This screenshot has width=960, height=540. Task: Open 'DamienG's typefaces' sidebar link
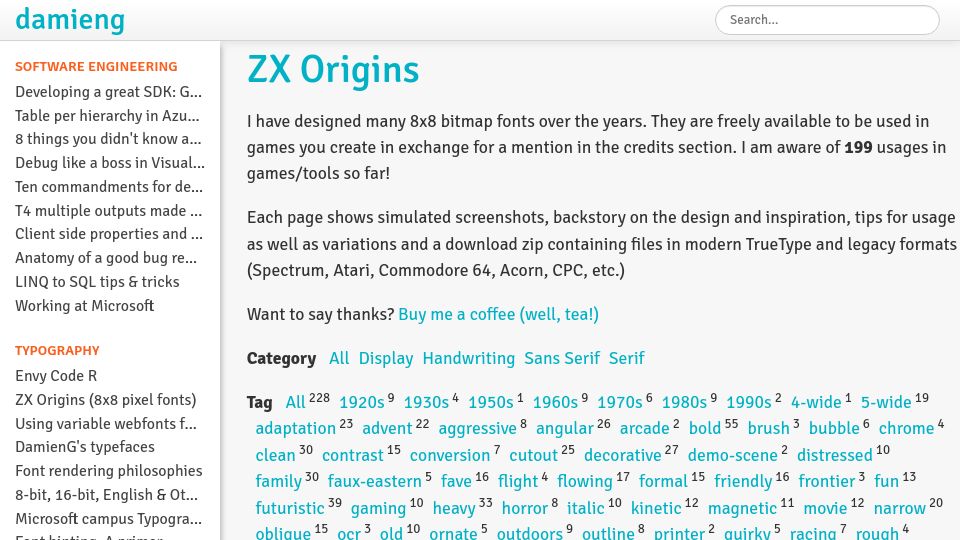click(x=85, y=447)
